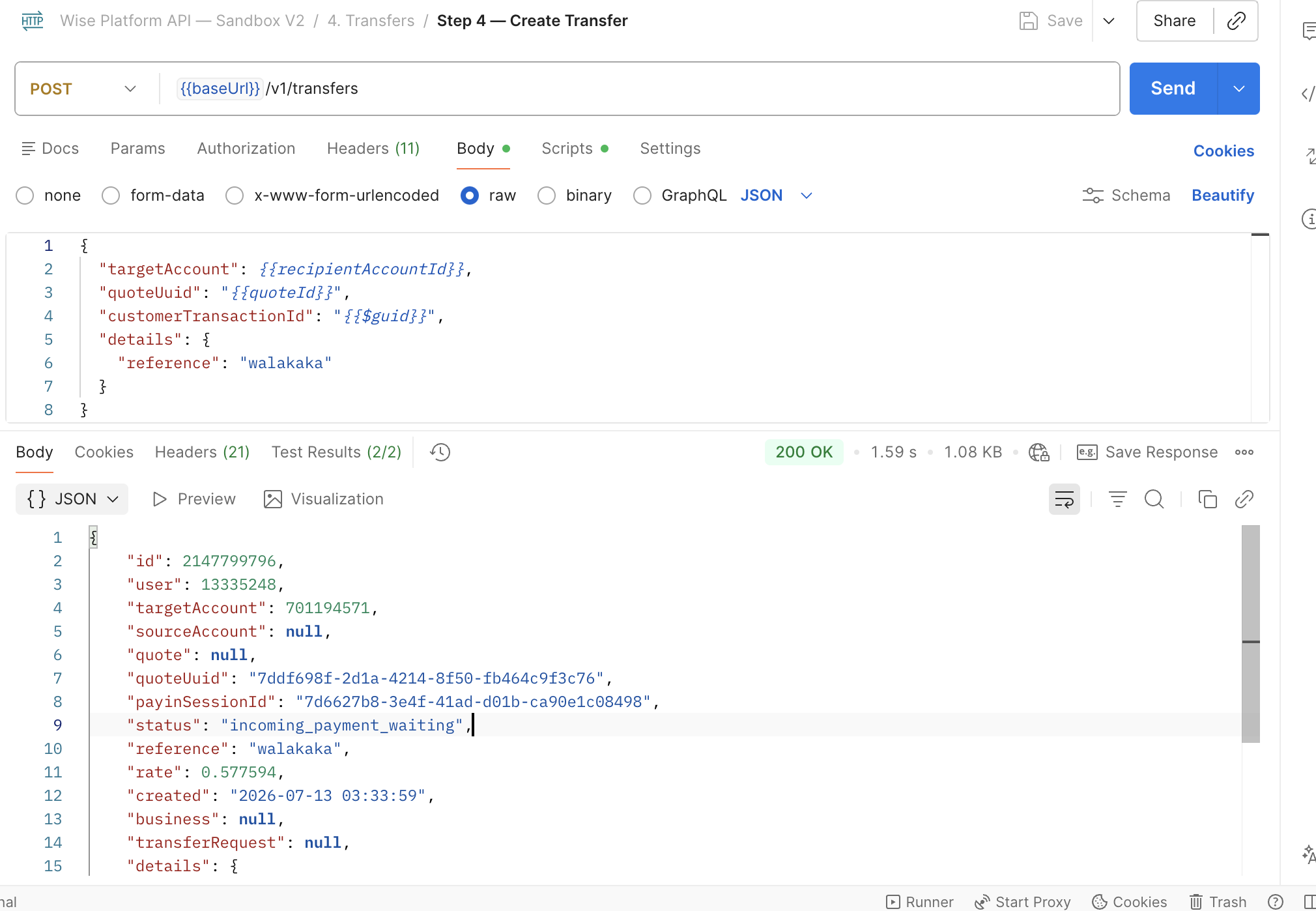
Task: Open the 4. Transfers breadcrumb
Action: (x=371, y=21)
